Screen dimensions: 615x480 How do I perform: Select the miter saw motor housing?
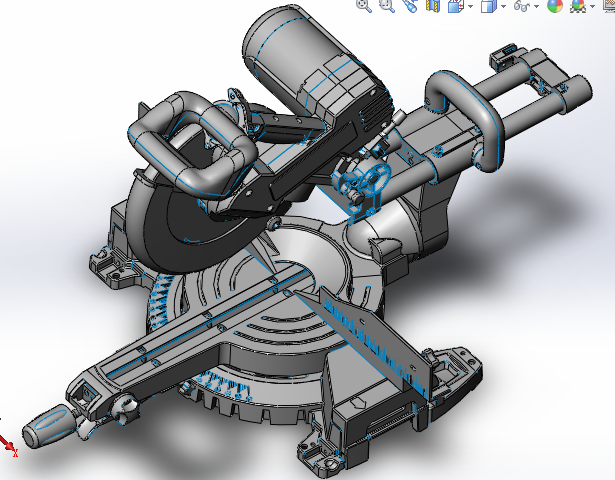pos(298,55)
